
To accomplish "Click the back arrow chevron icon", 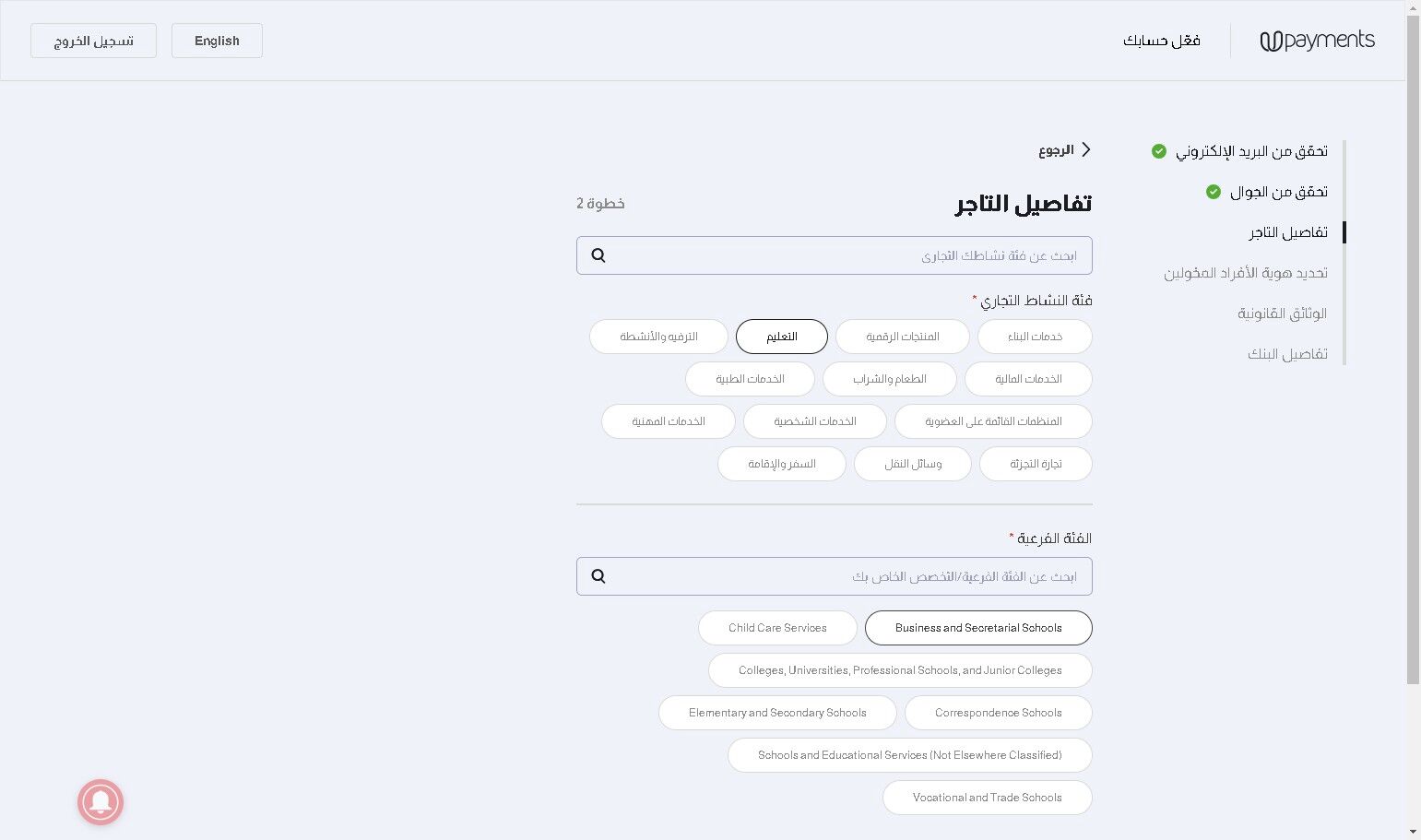I will pos(1086,149).
